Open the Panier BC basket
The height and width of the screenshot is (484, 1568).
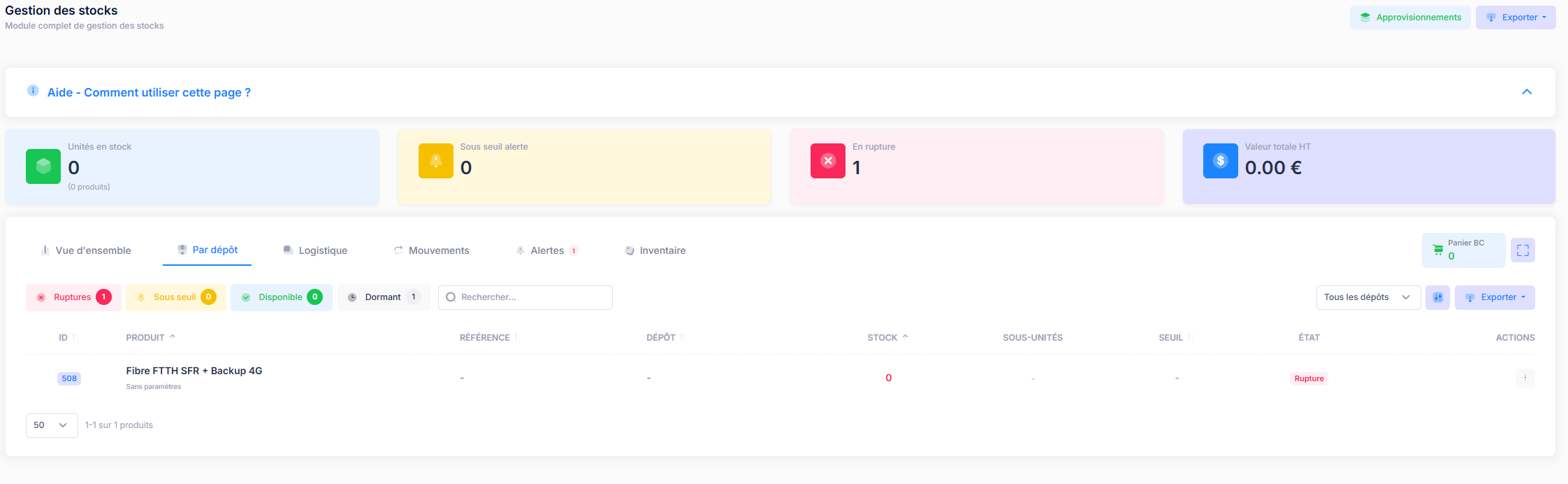pyautogui.click(x=1463, y=250)
